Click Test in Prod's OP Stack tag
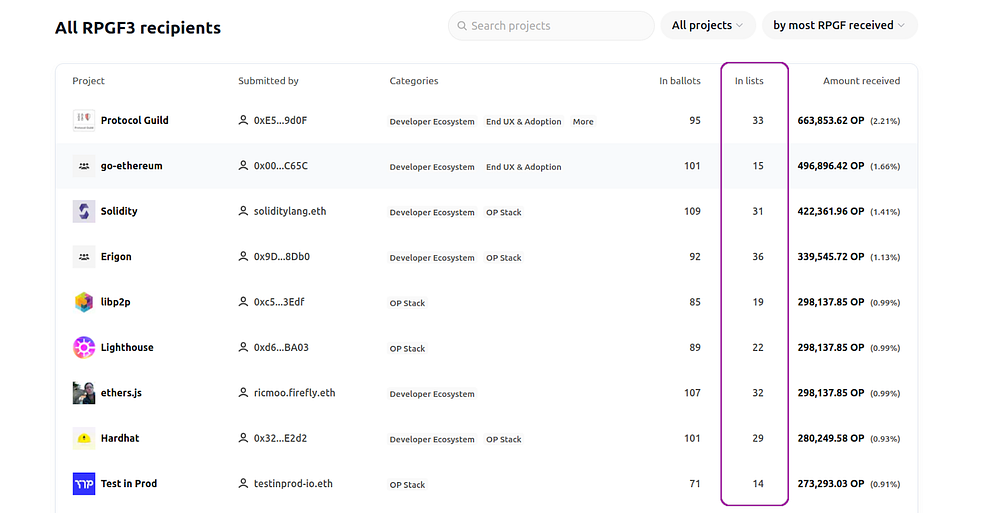 coord(408,484)
